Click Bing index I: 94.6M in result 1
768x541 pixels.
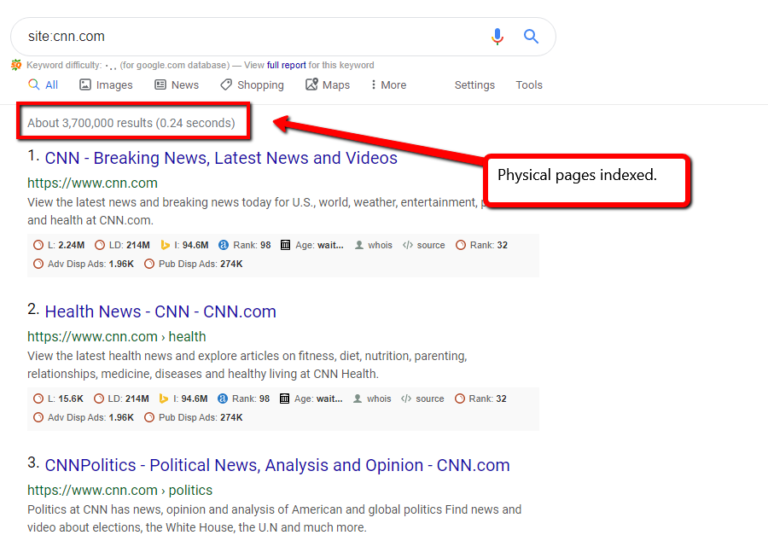[184, 245]
